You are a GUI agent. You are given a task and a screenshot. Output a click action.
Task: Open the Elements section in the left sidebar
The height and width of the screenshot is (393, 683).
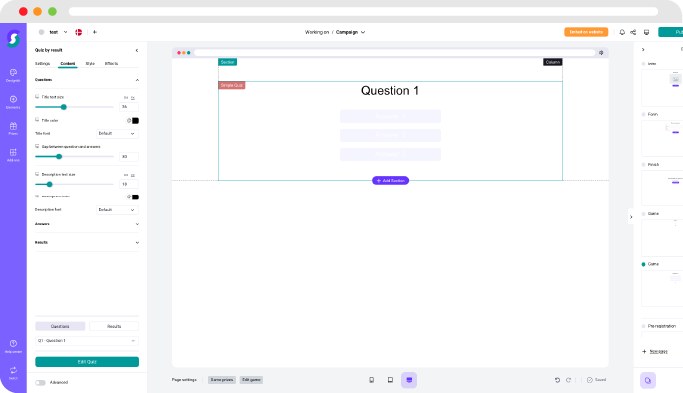pyautogui.click(x=13, y=102)
